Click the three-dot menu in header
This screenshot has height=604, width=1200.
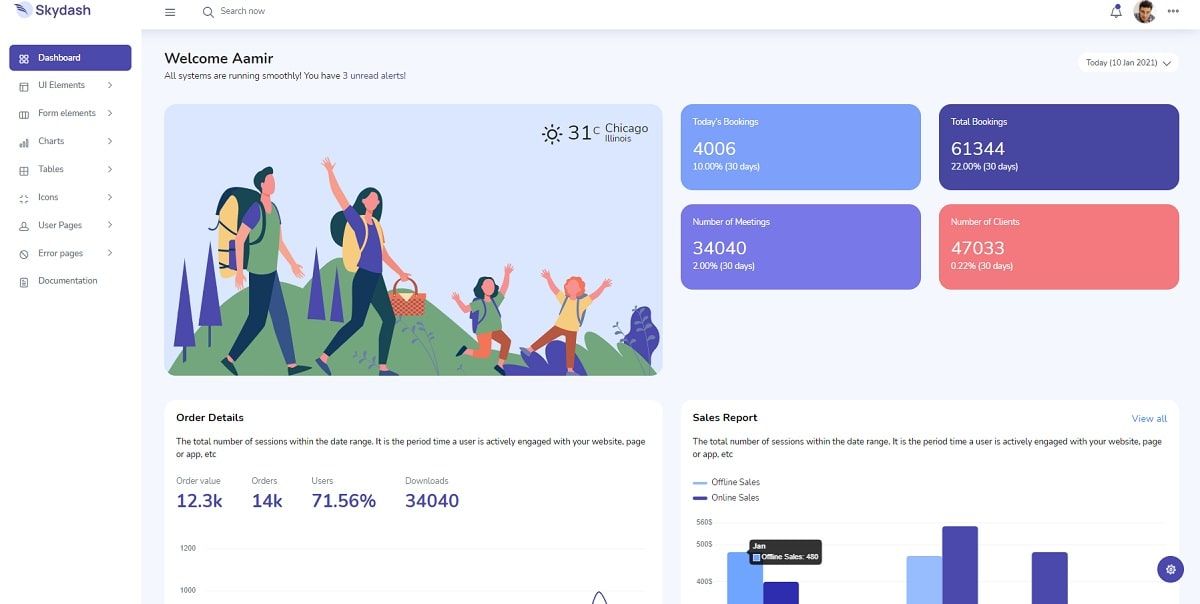pos(1173,11)
